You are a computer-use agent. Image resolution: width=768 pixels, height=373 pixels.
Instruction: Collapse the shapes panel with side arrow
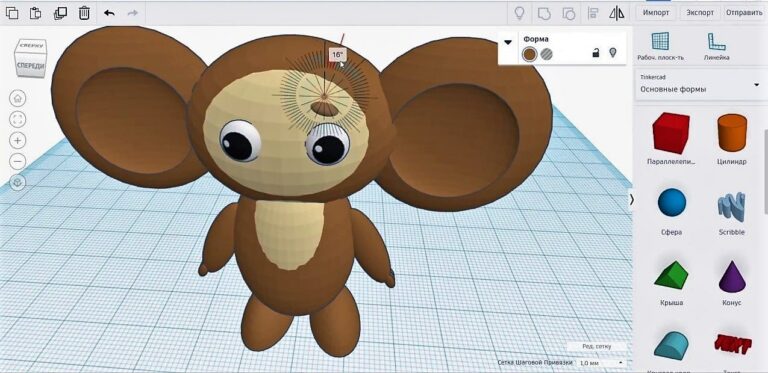point(631,199)
